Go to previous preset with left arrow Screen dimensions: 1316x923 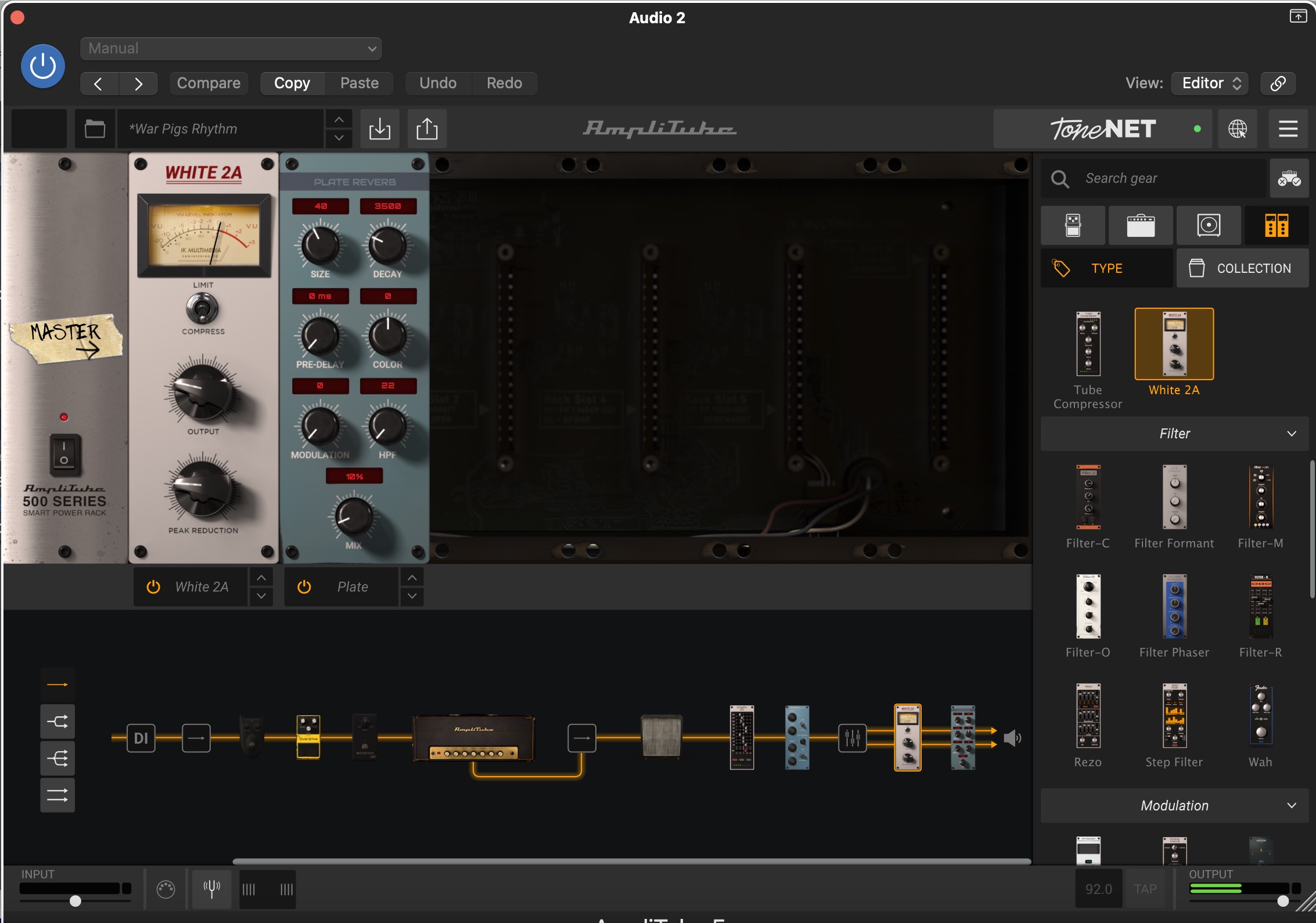pyautogui.click(x=99, y=84)
